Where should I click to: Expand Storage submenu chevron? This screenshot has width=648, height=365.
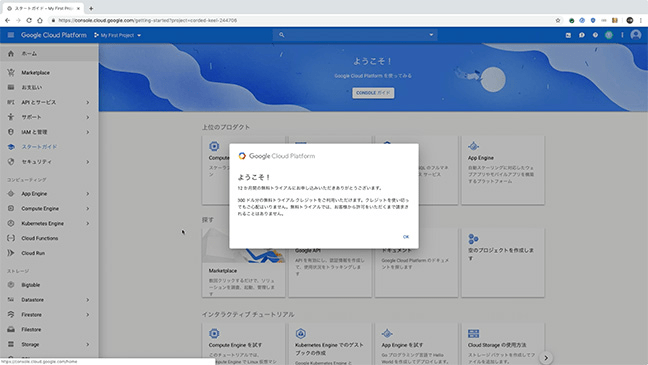[88, 344]
